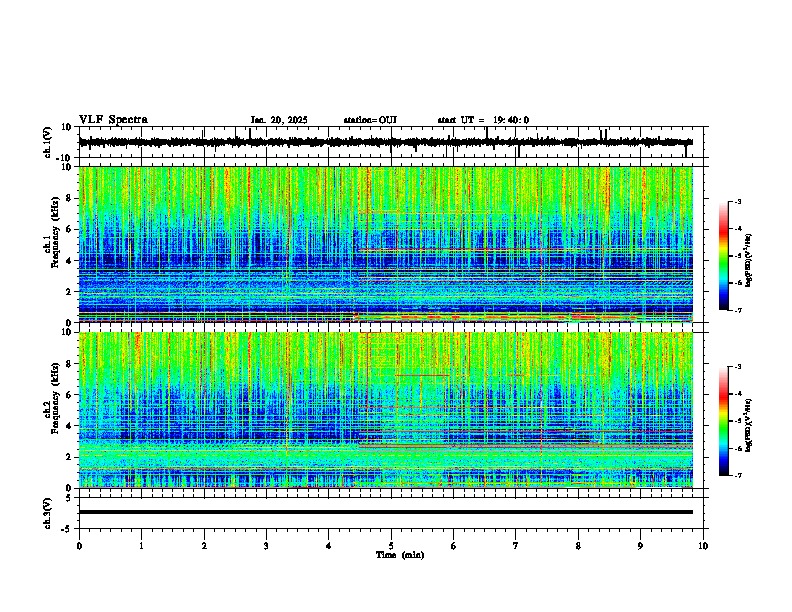
Task: Select the ch.2 color bar log(PSD) label
Action: [749, 425]
